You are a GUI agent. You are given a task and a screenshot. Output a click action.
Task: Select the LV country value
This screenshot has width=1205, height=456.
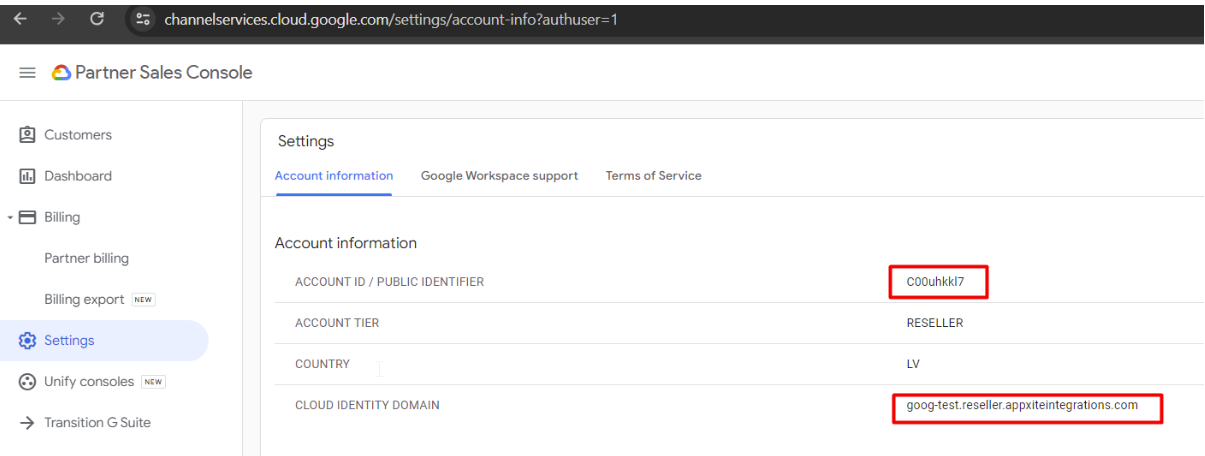point(913,364)
